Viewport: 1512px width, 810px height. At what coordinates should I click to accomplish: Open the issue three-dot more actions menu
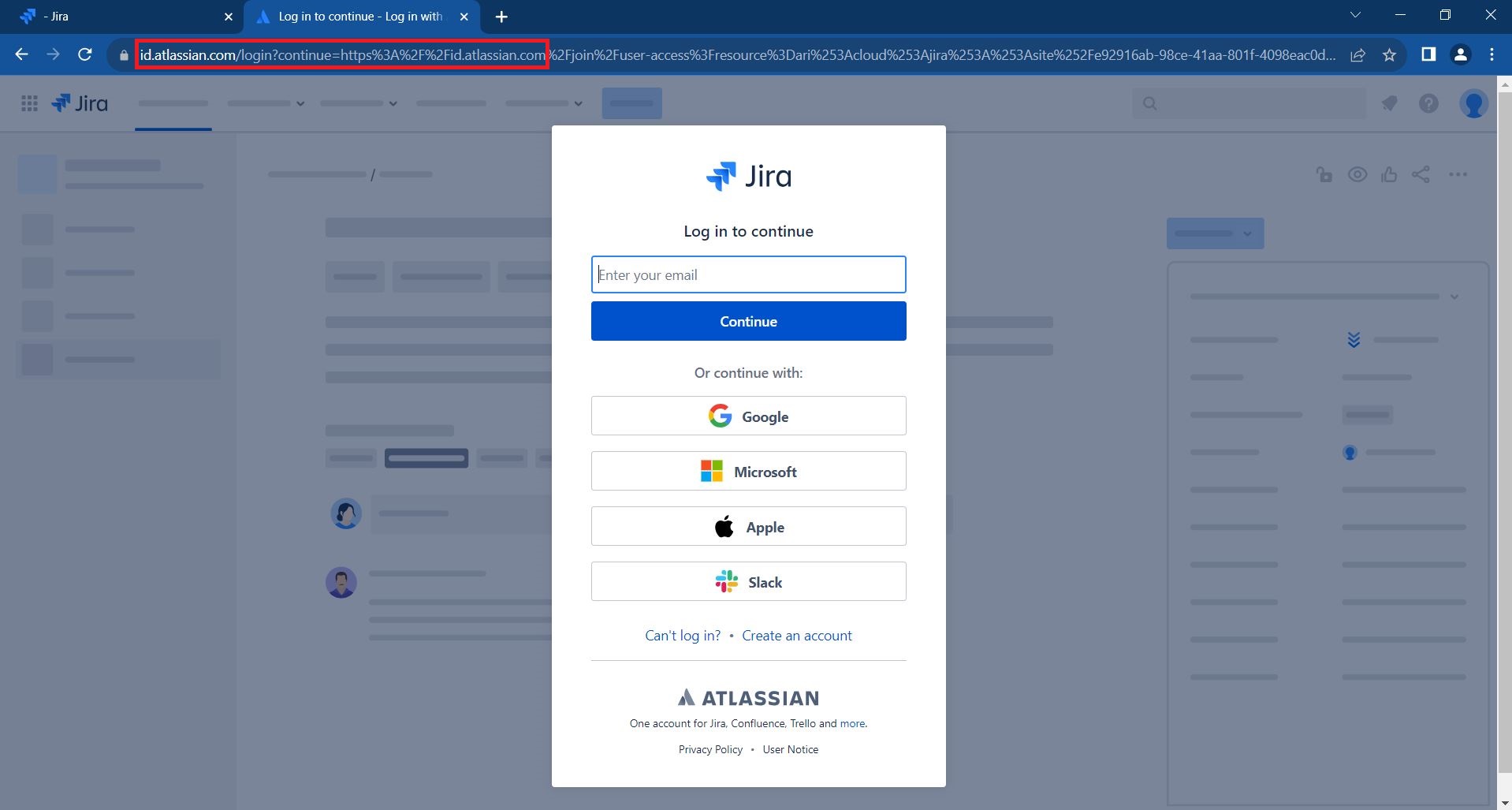pyautogui.click(x=1458, y=175)
